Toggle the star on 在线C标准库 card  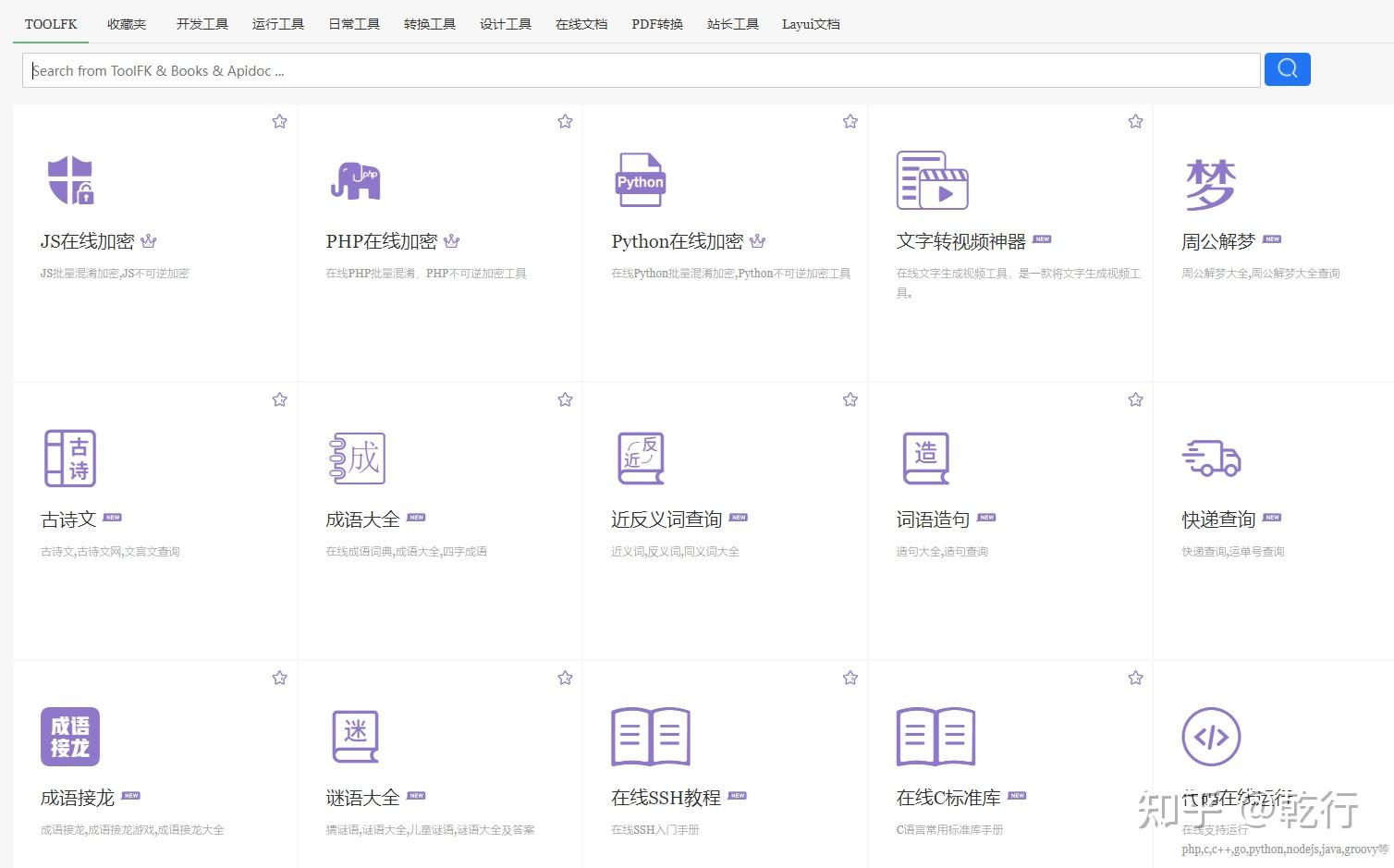pyautogui.click(x=1136, y=678)
